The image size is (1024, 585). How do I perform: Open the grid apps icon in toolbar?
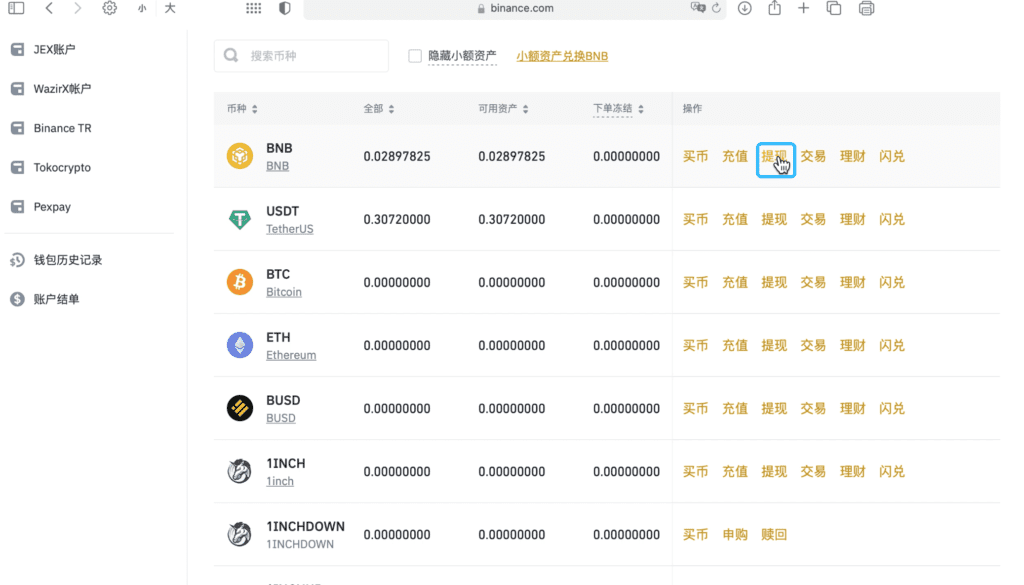coord(253,8)
